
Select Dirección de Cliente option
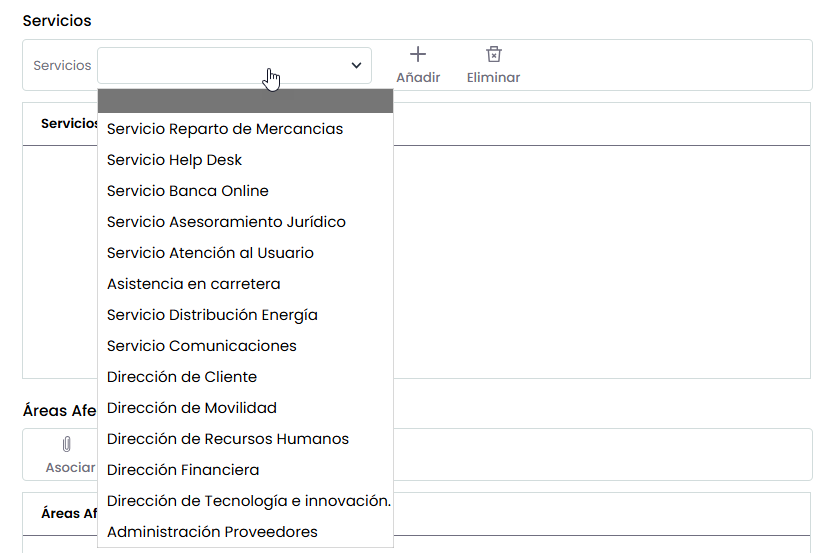point(182,377)
